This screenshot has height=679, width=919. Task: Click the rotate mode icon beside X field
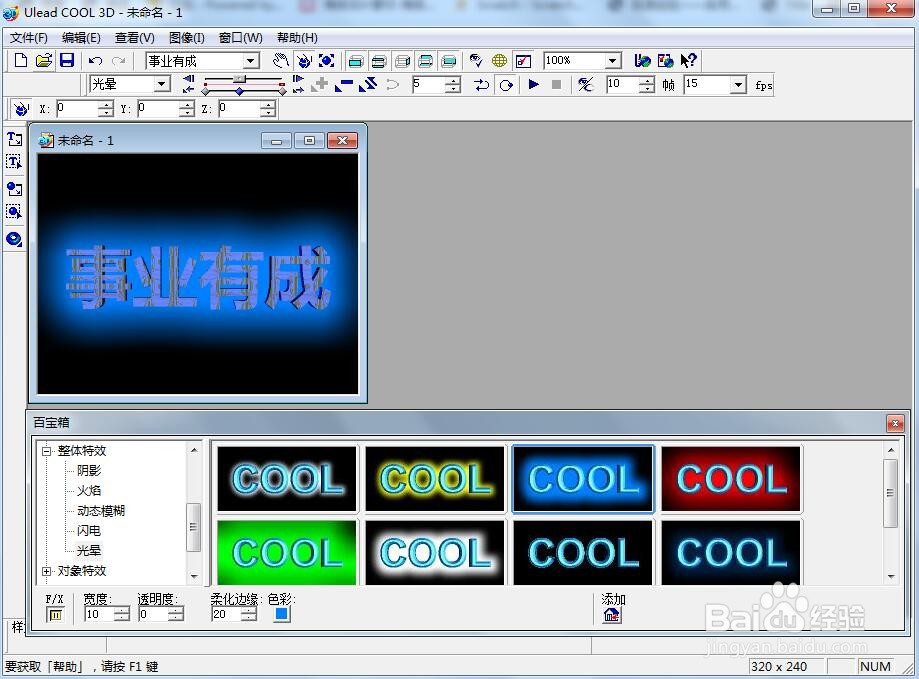(x=21, y=109)
